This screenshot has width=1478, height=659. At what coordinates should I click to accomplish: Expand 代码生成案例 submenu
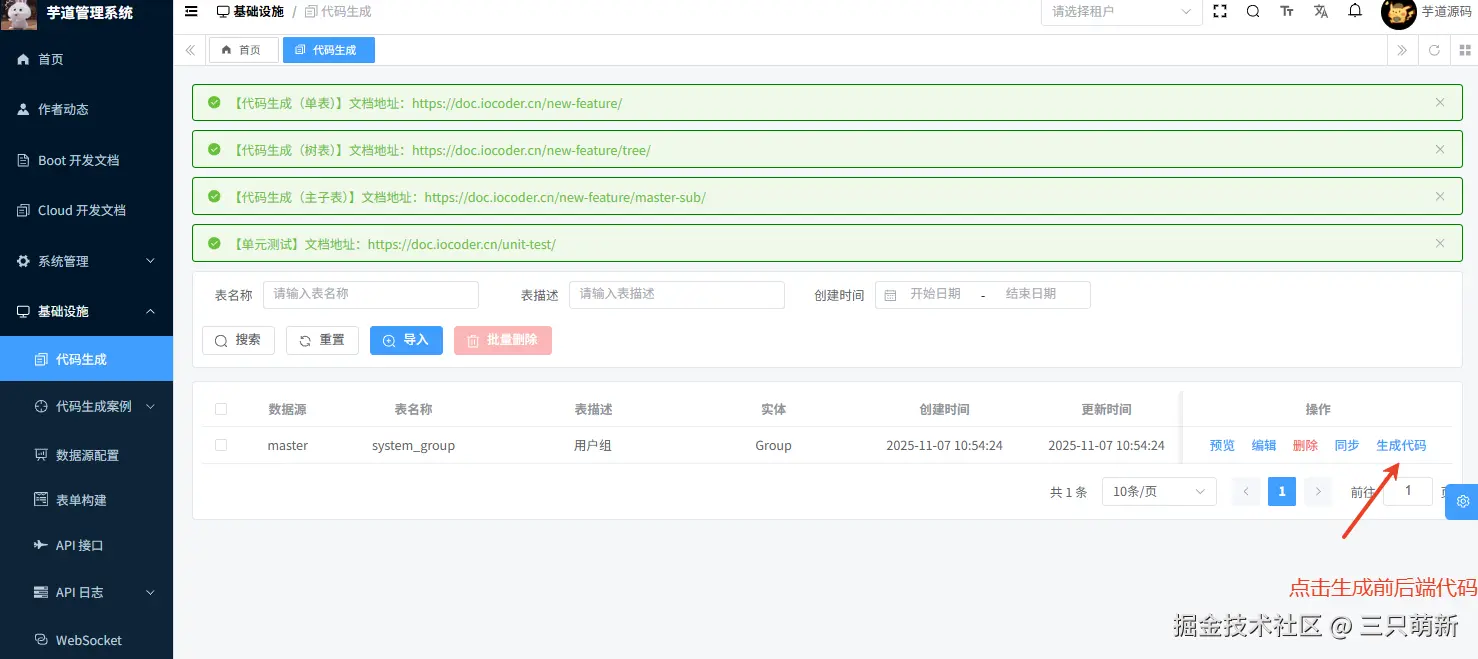point(86,406)
